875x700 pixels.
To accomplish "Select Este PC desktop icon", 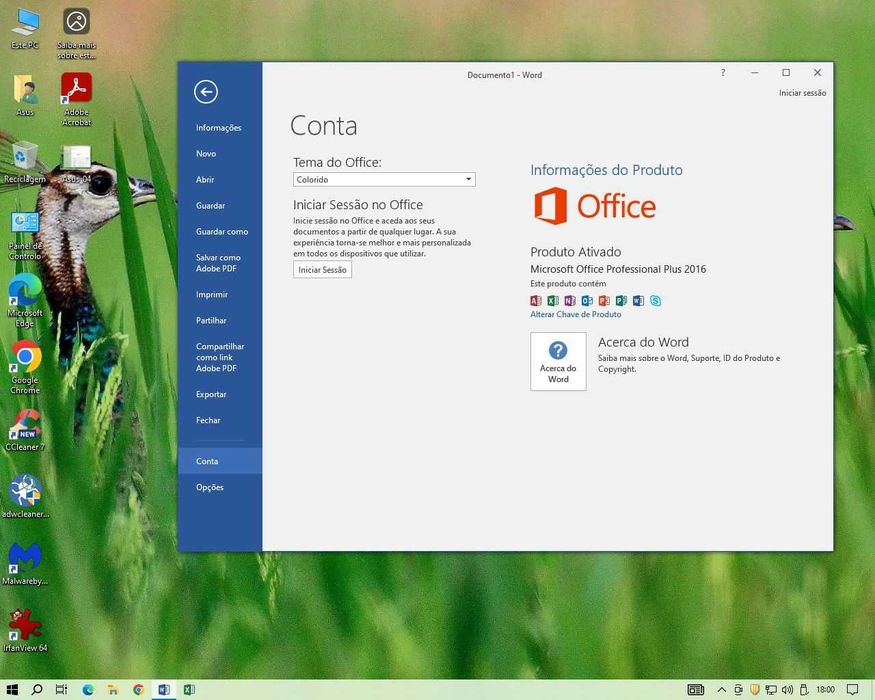I will pos(25,28).
